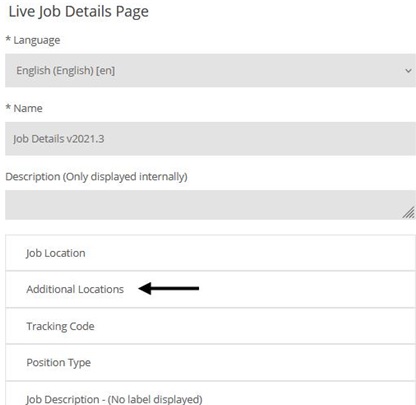Select the Tracking Code row
The height and width of the screenshot is (405, 416).
pos(210,326)
